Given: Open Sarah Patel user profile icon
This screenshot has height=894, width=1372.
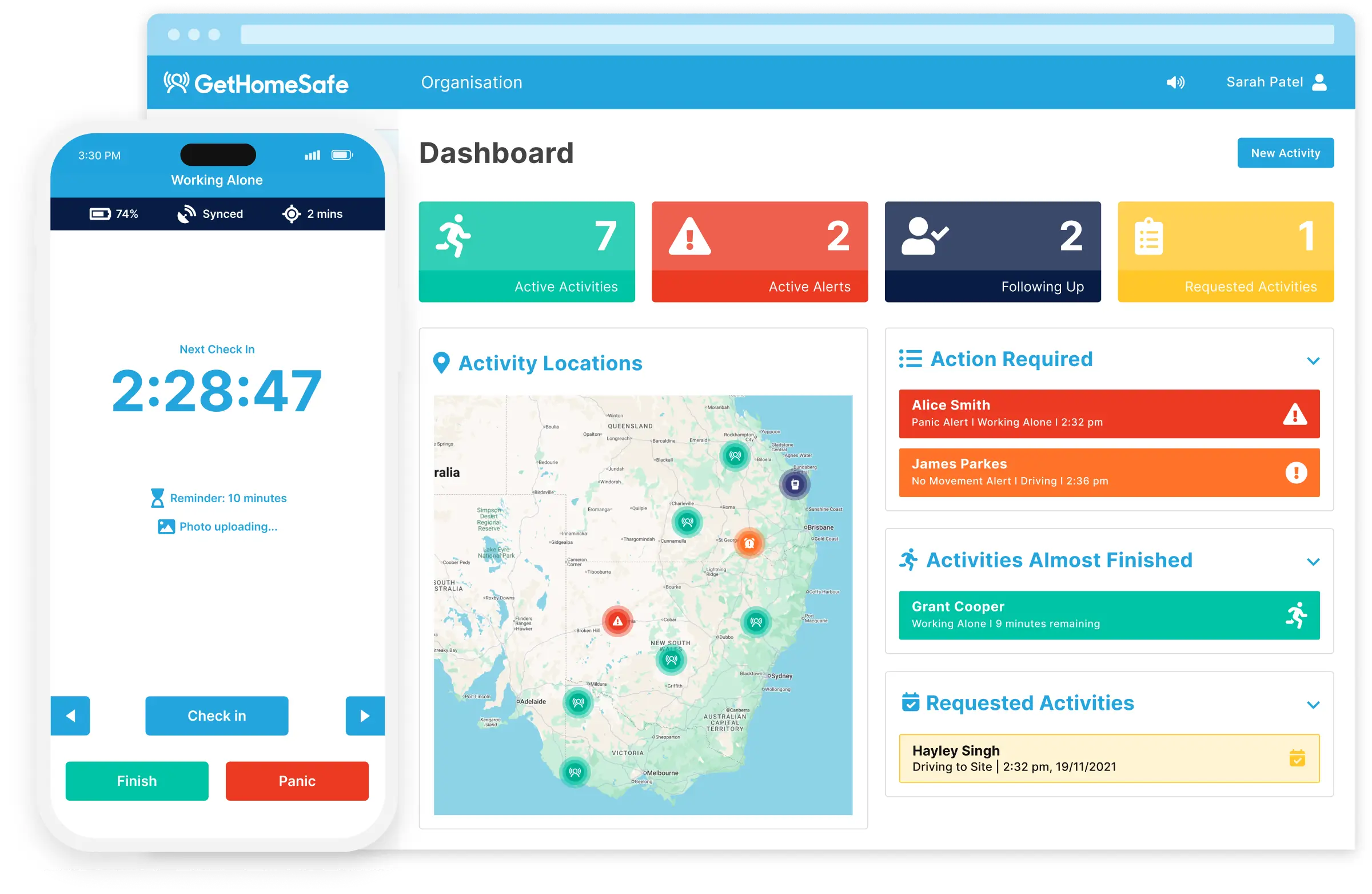Looking at the screenshot, I should (1319, 82).
